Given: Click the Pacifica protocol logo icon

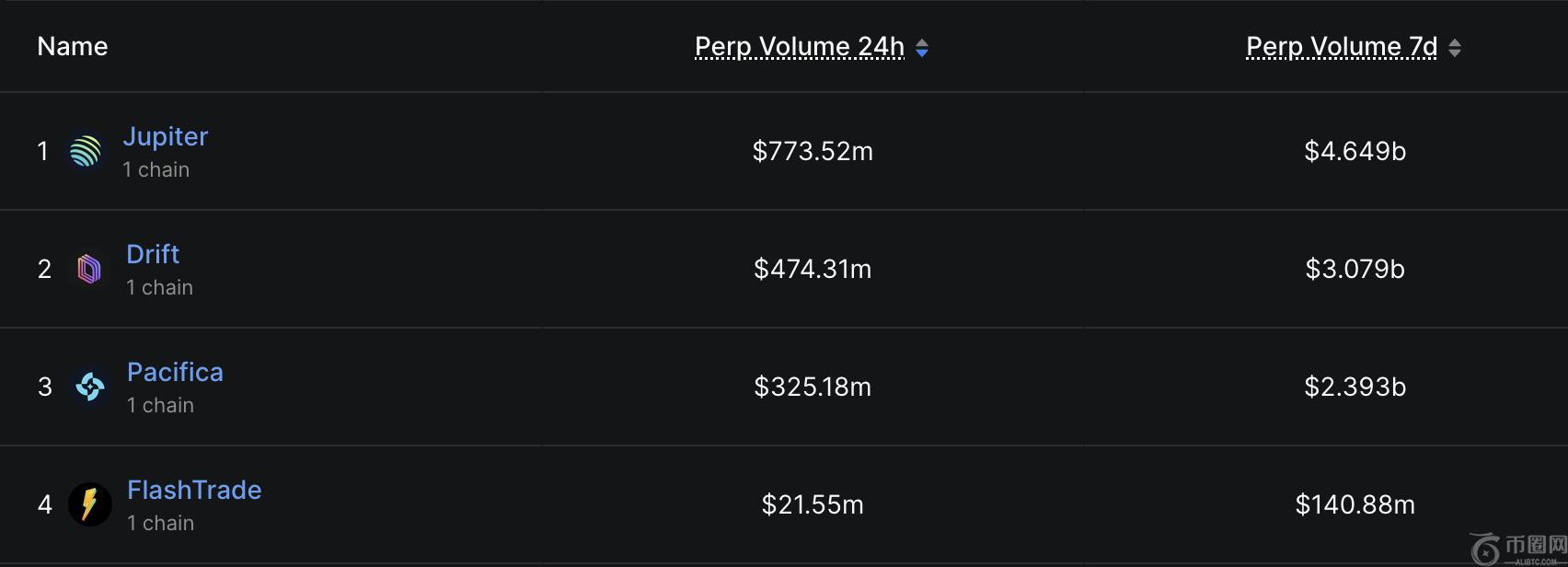Looking at the screenshot, I should pos(90,387).
